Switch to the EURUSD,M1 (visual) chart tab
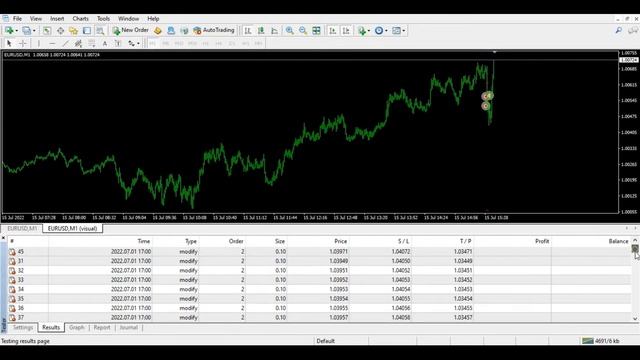 click(72, 229)
